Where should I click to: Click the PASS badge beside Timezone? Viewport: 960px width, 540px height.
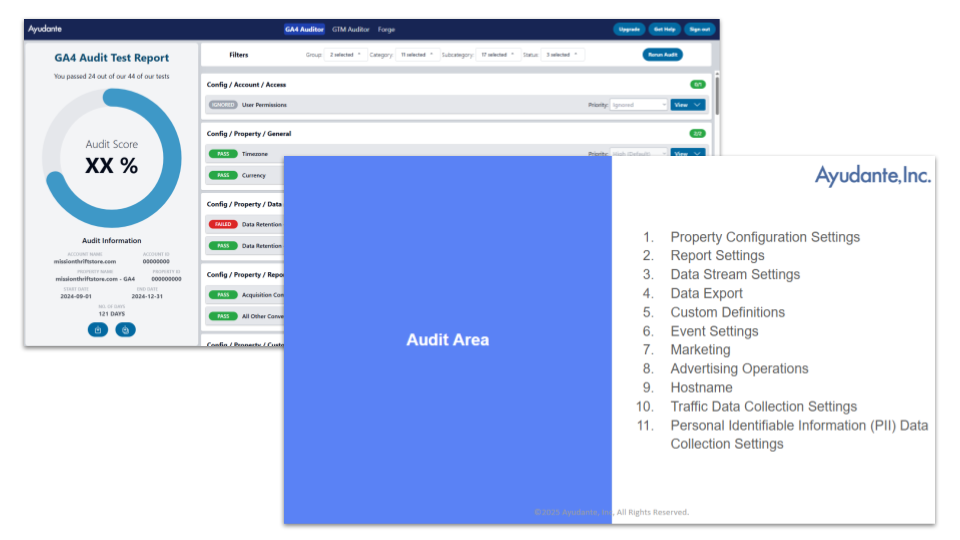(223, 154)
